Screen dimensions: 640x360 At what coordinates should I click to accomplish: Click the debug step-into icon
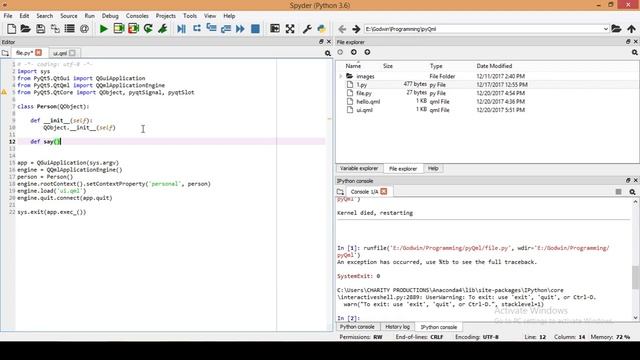211,29
